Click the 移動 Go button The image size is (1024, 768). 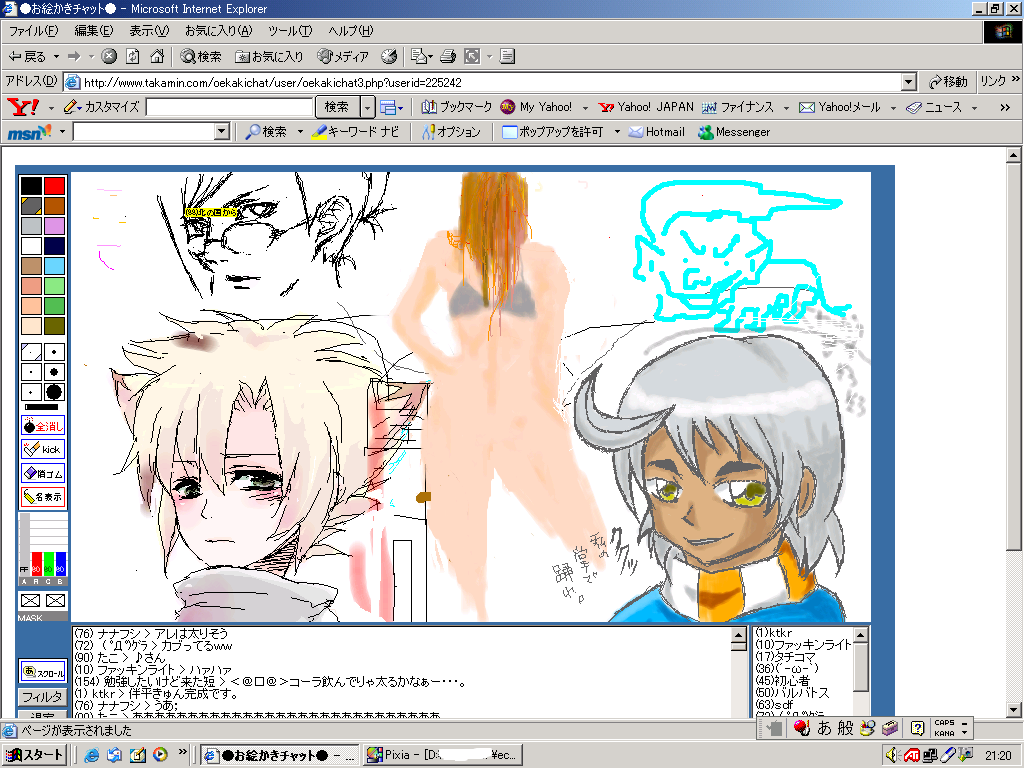coord(948,82)
